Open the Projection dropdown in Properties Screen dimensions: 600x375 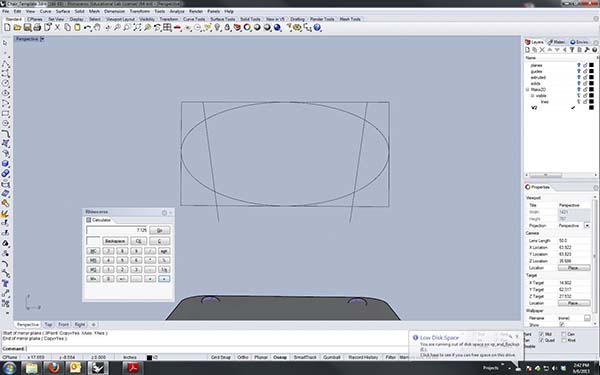pos(587,226)
